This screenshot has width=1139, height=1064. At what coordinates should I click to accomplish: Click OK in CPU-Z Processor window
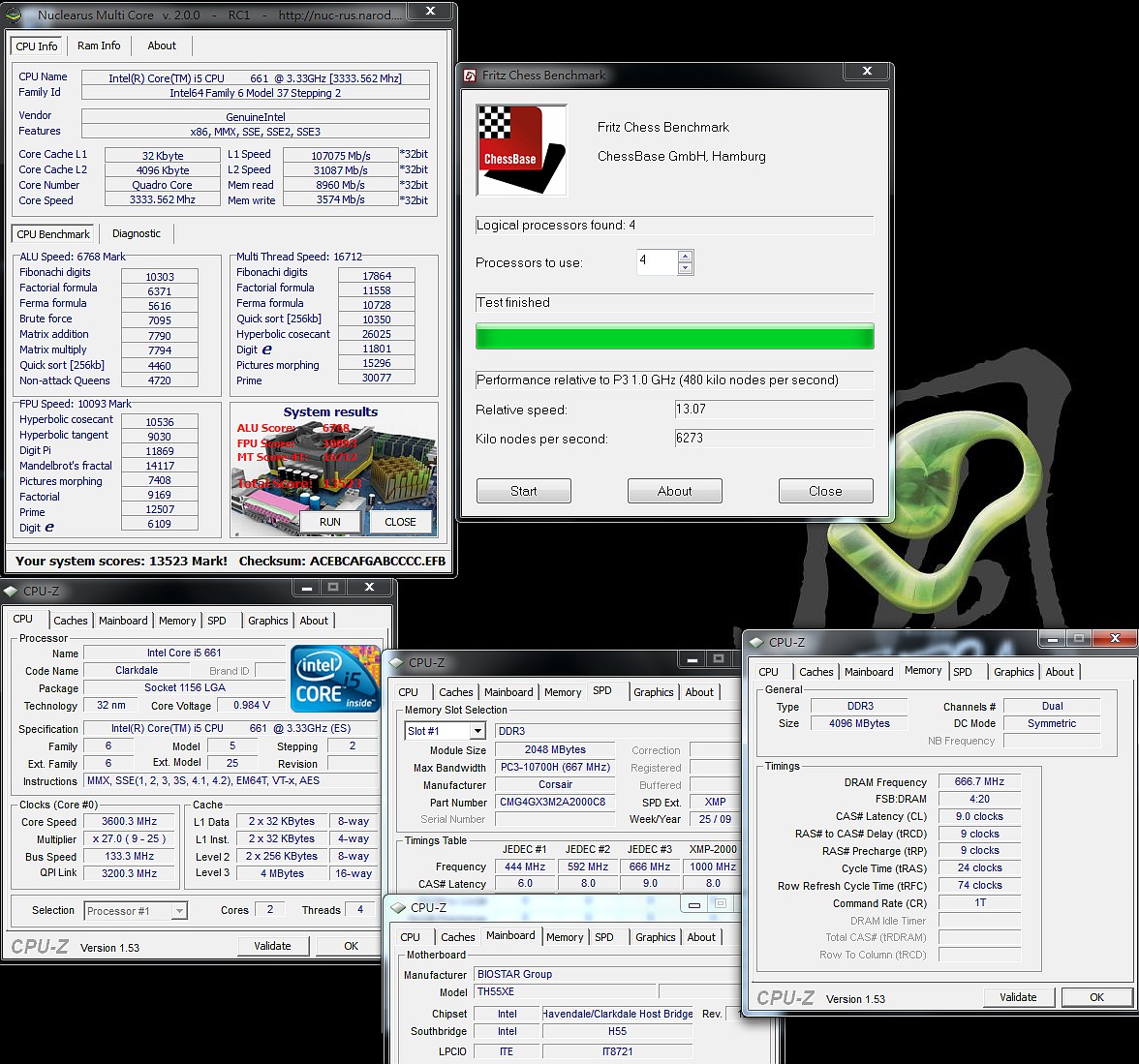(351, 946)
